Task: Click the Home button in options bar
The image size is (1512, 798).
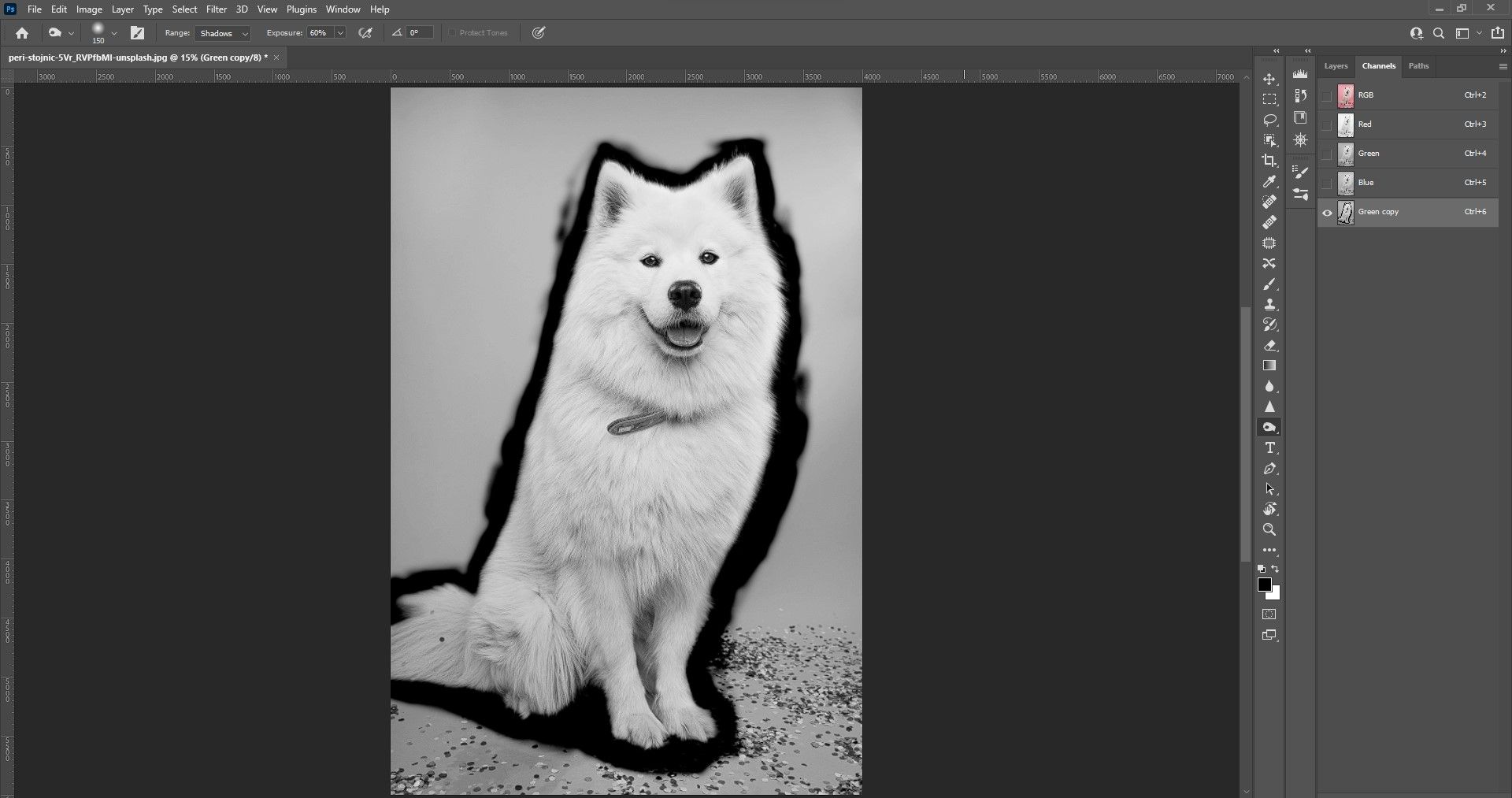Action: (x=22, y=33)
